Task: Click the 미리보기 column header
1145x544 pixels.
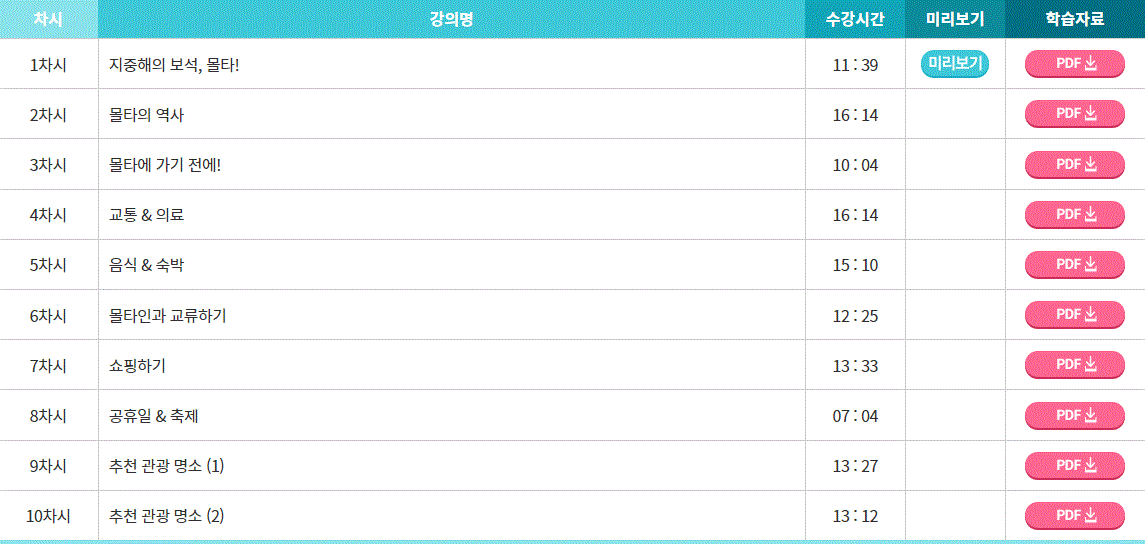Action: [x=955, y=19]
